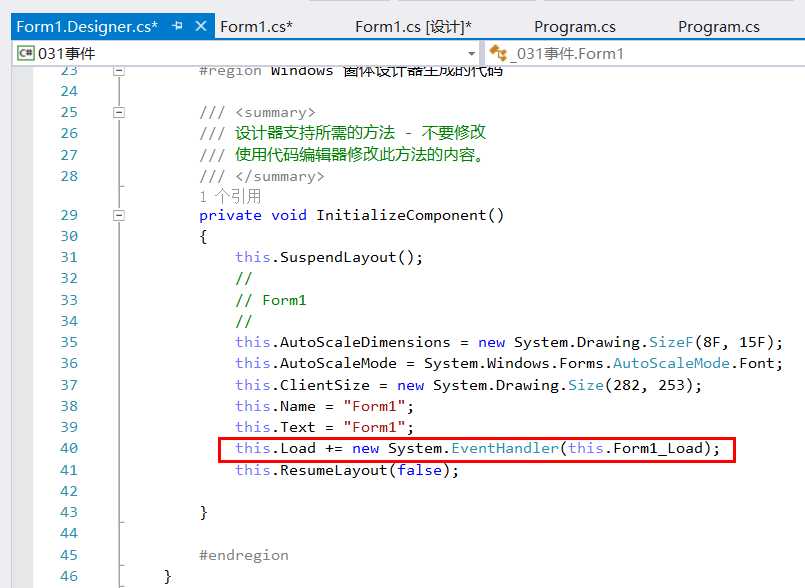This screenshot has width=805, height=588.
Task: Click 'Form1_Load' on line 40
Action: pos(658,448)
